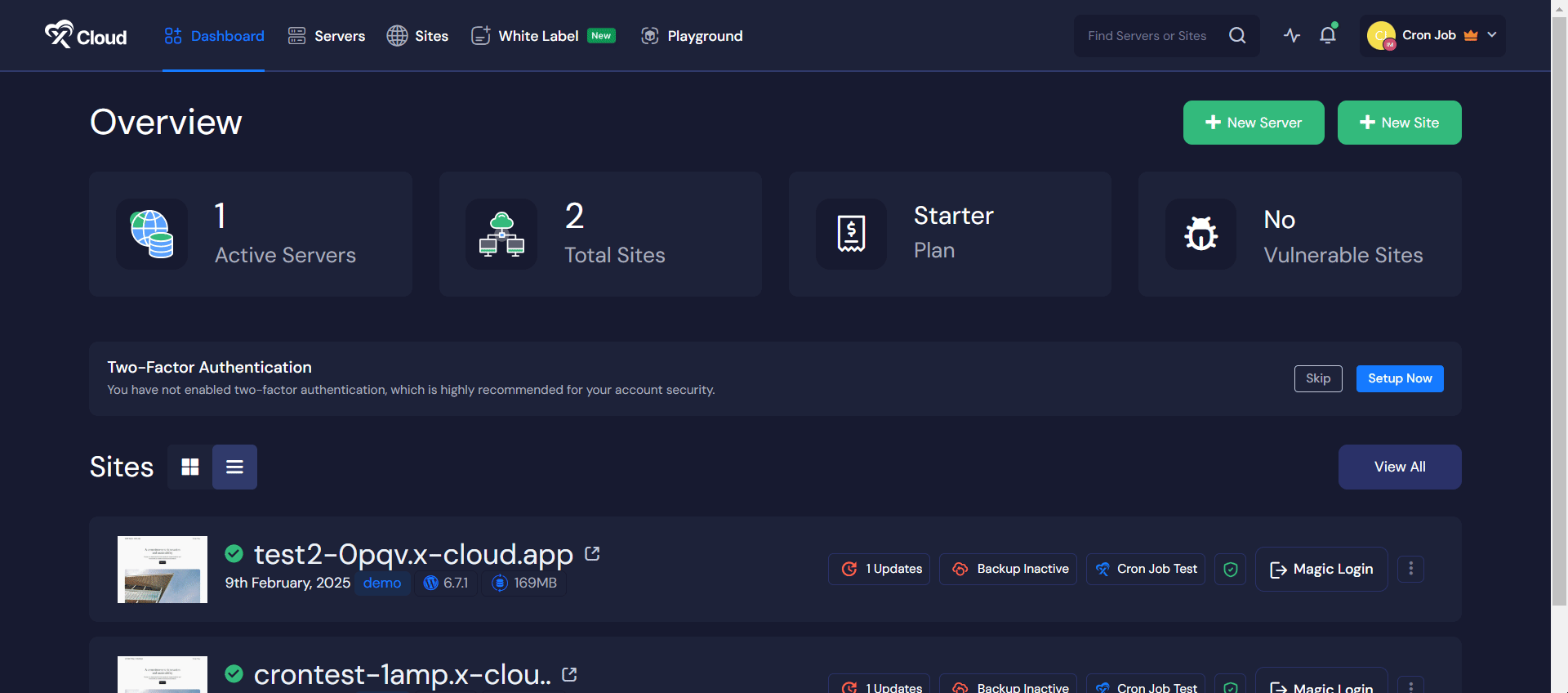Image resolution: width=1568 pixels, height=693 pixels.
Task: Click Magic Login for test2-0pqv
Action: pyautogui.click(x=1321, y=569)
